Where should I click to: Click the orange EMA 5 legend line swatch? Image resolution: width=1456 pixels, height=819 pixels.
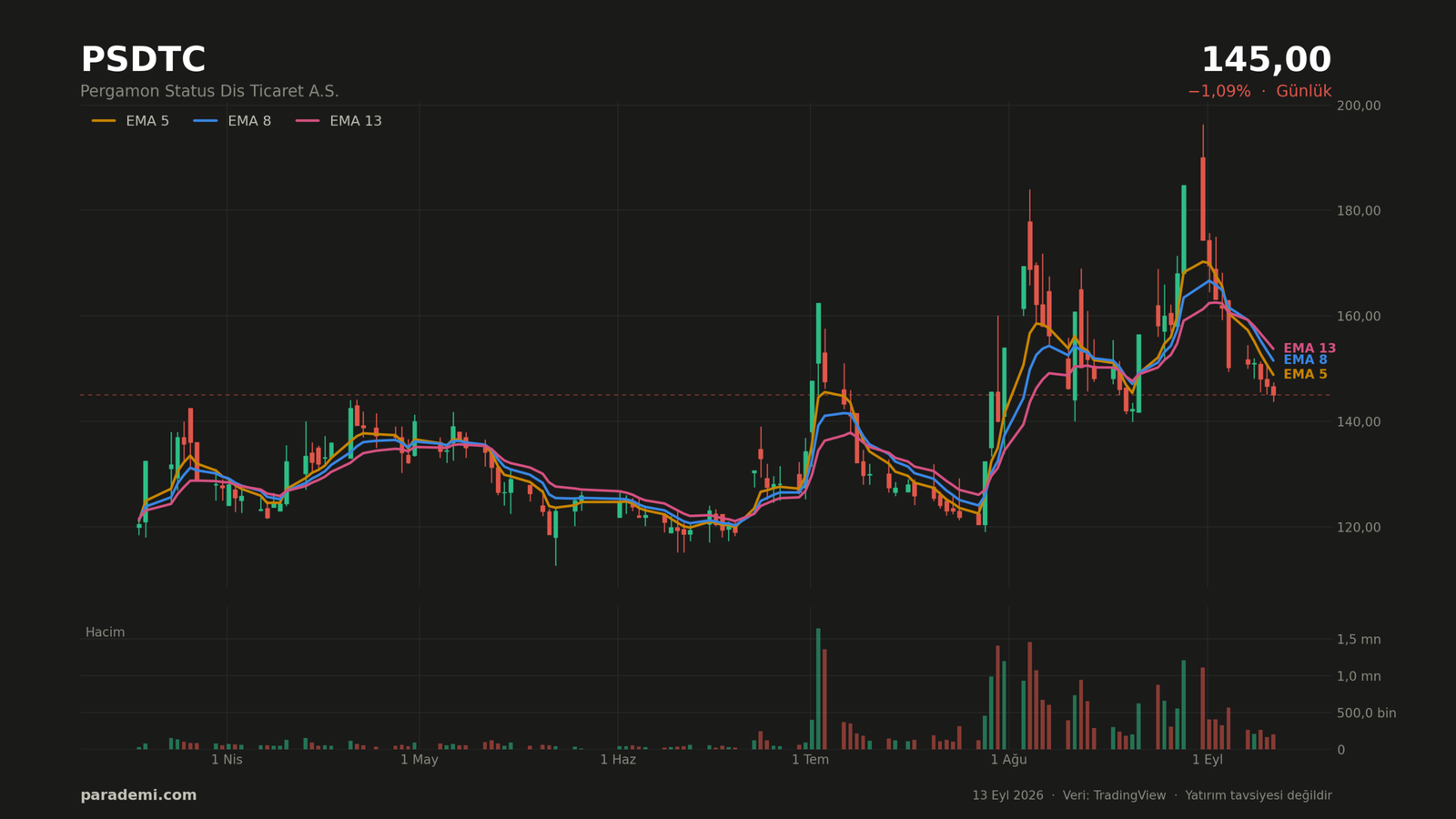pyautogui.click(x=104, y=121)
